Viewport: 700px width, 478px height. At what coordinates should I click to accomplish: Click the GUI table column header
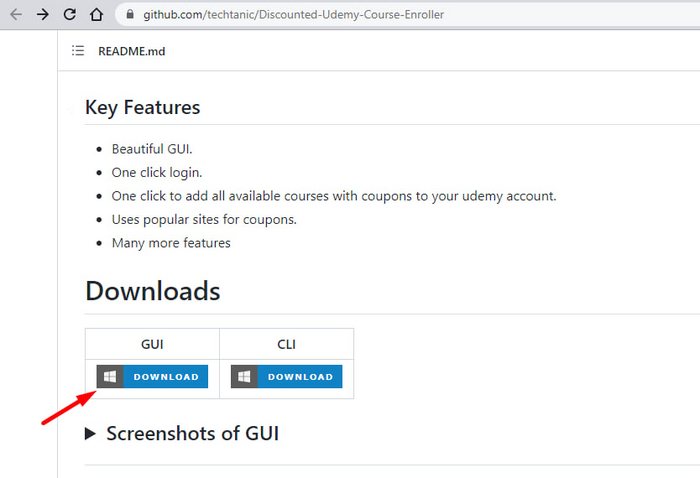(x=152, y=344)
